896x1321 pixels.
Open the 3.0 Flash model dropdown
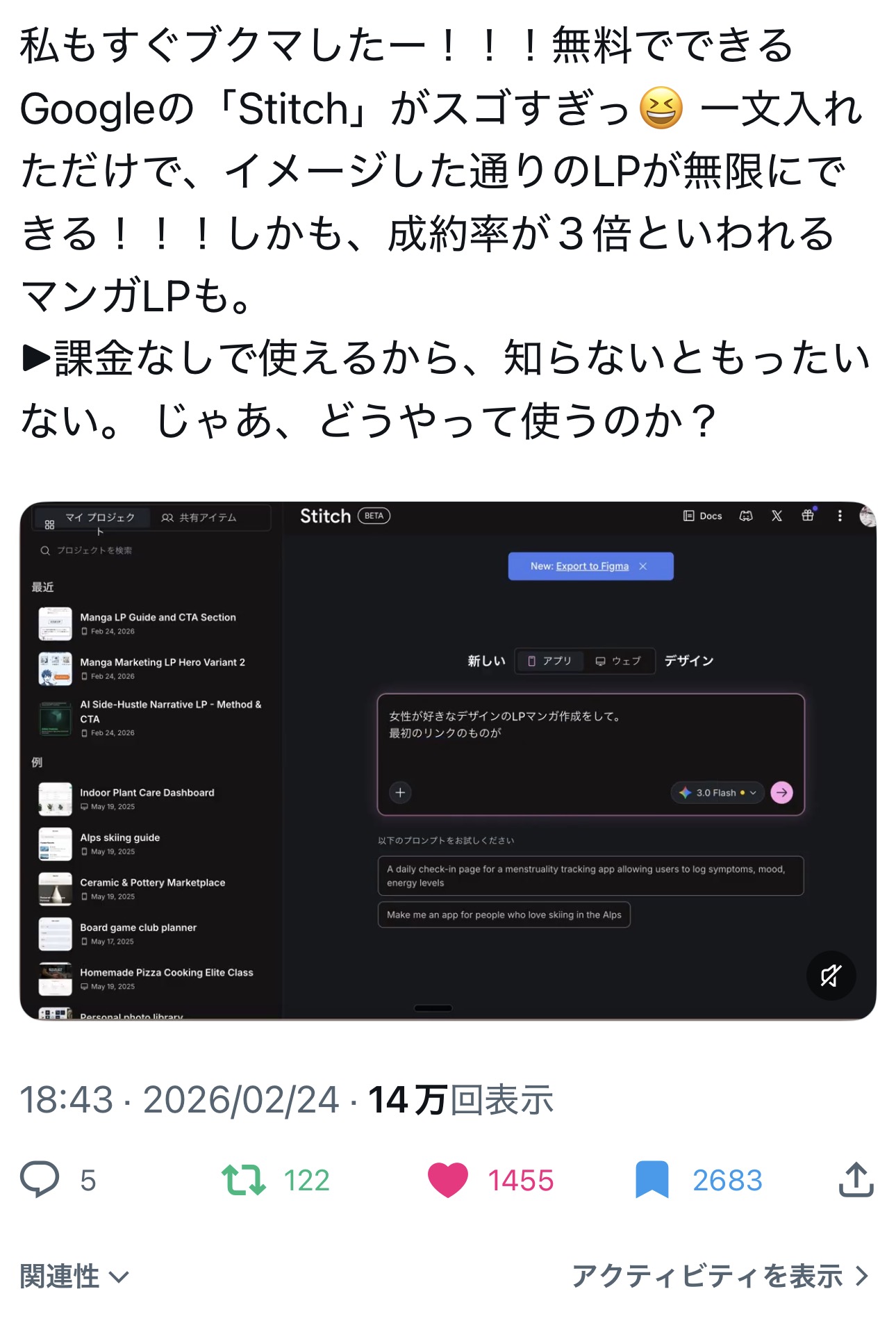click(717, 793)
